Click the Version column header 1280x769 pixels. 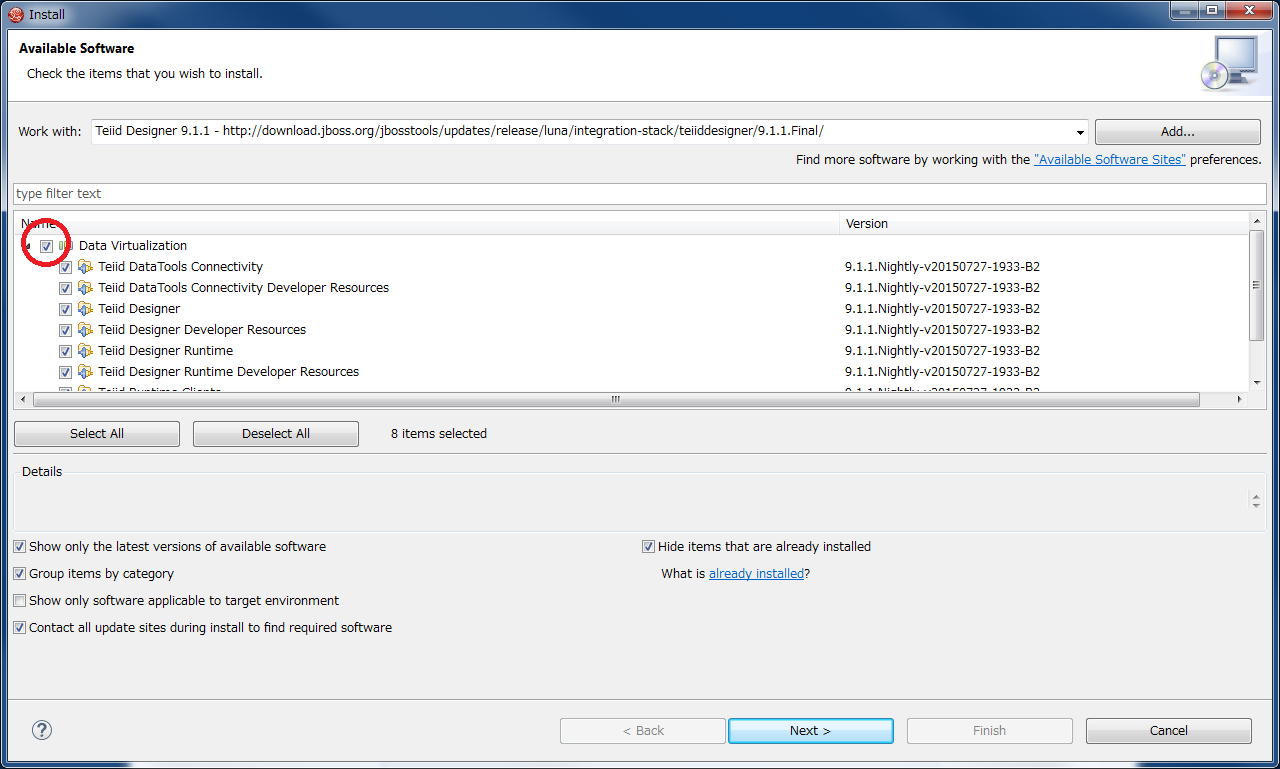point(1044,224)
